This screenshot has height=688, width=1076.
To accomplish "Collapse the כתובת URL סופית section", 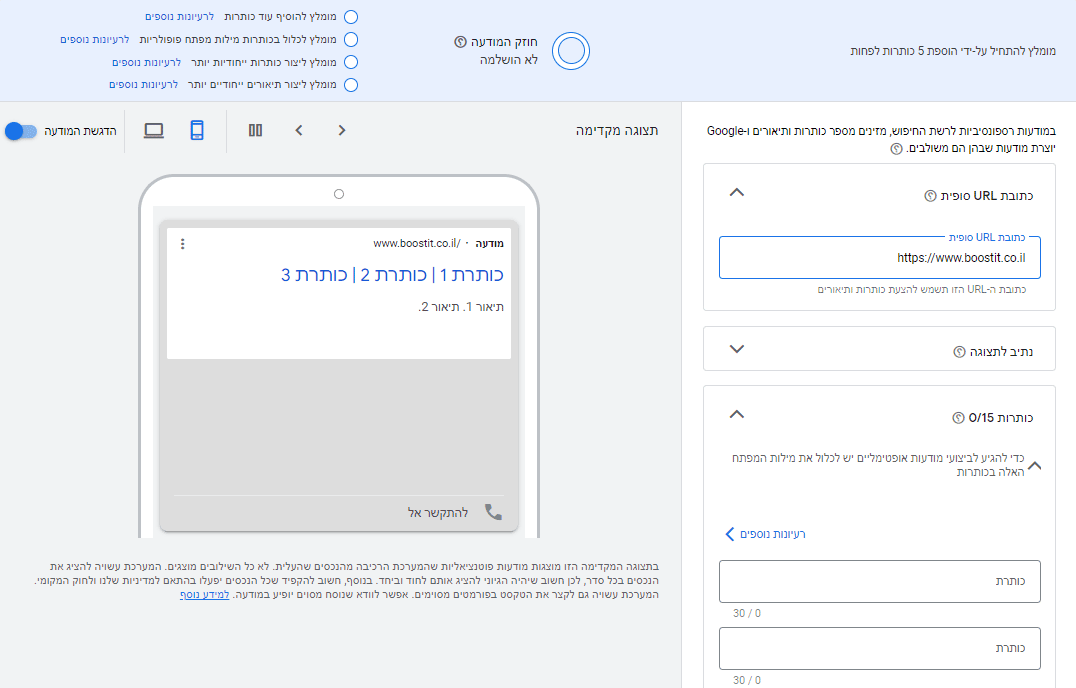I will [x=736, y=193].
